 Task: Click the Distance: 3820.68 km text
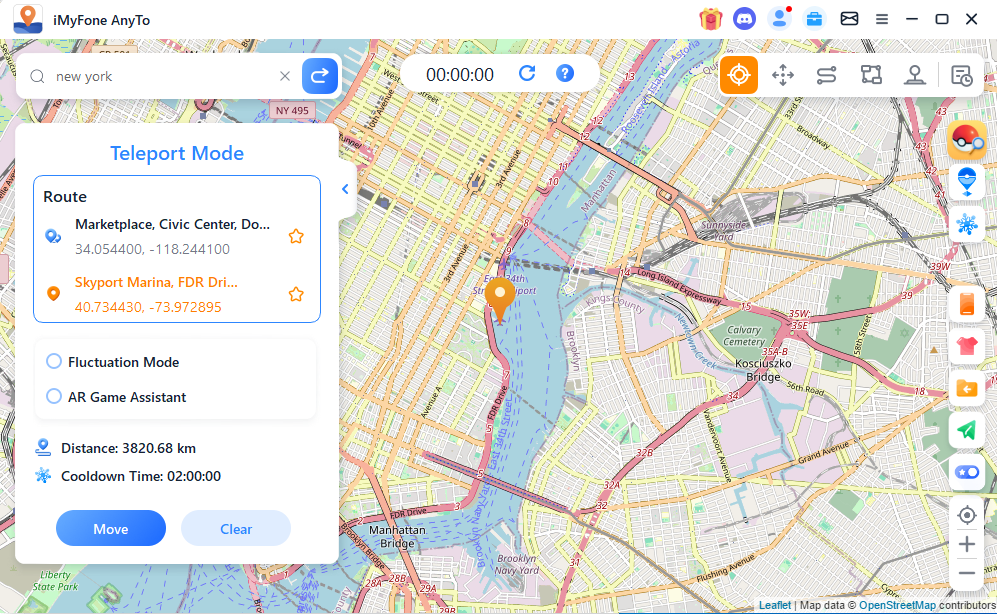point(128,448)
